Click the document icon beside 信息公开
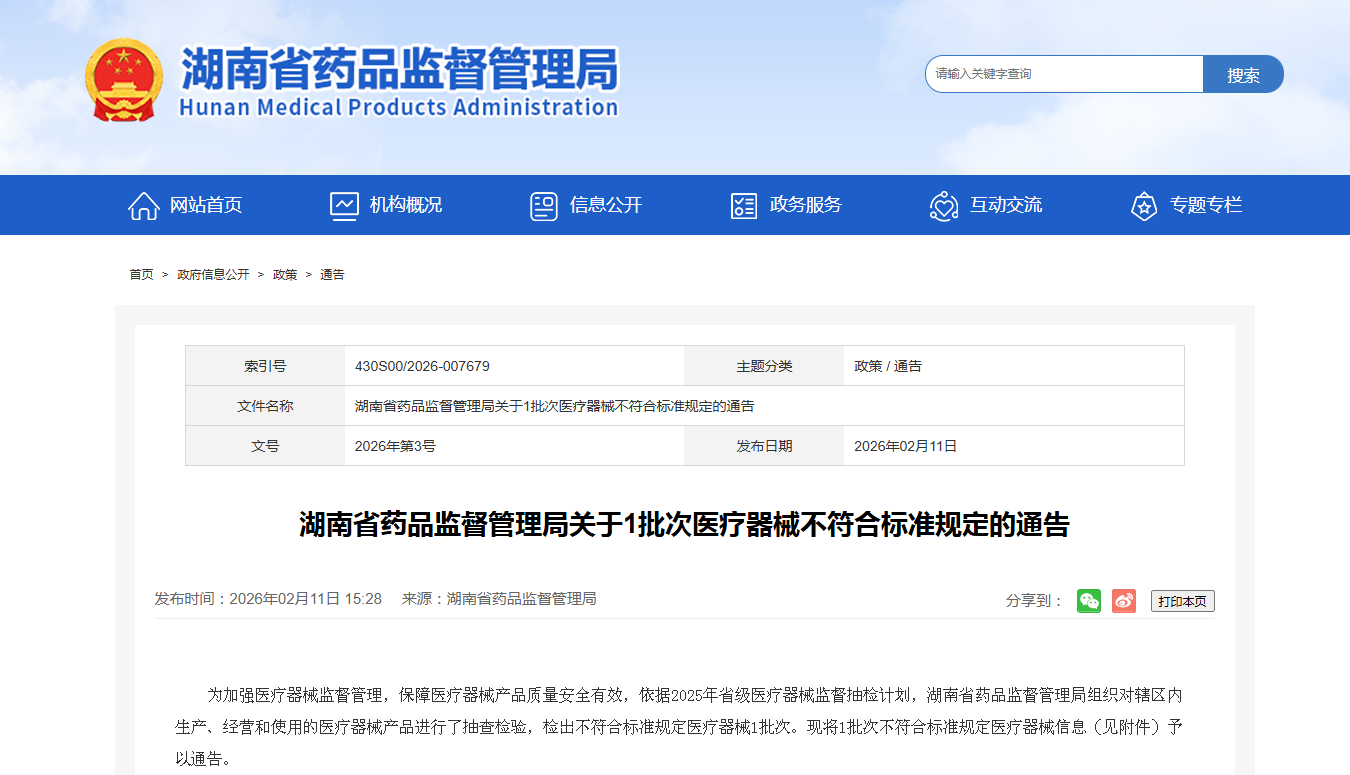 [543, 206]
